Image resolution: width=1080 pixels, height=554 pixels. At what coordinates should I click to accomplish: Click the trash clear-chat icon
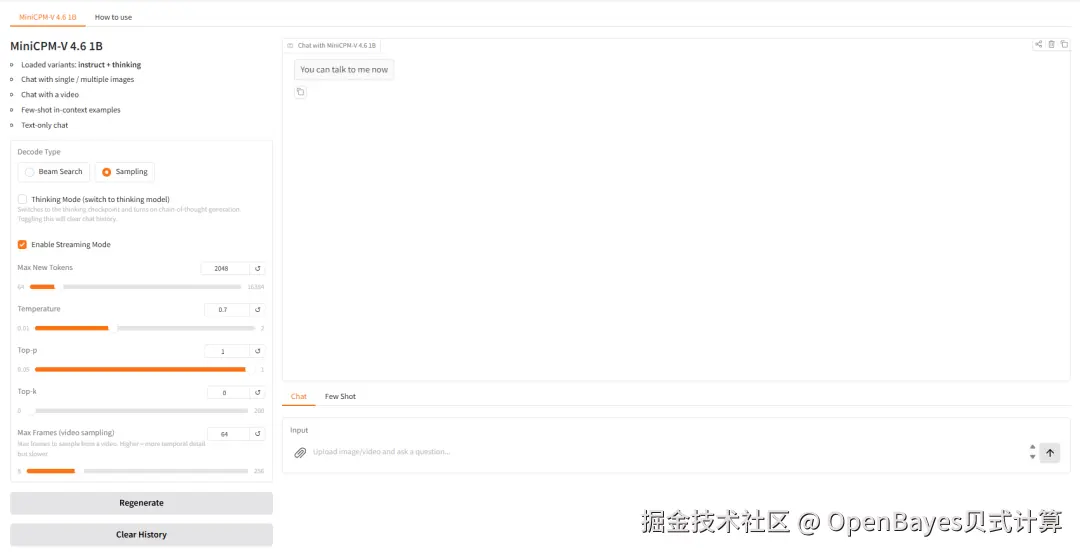[1051, 44]
